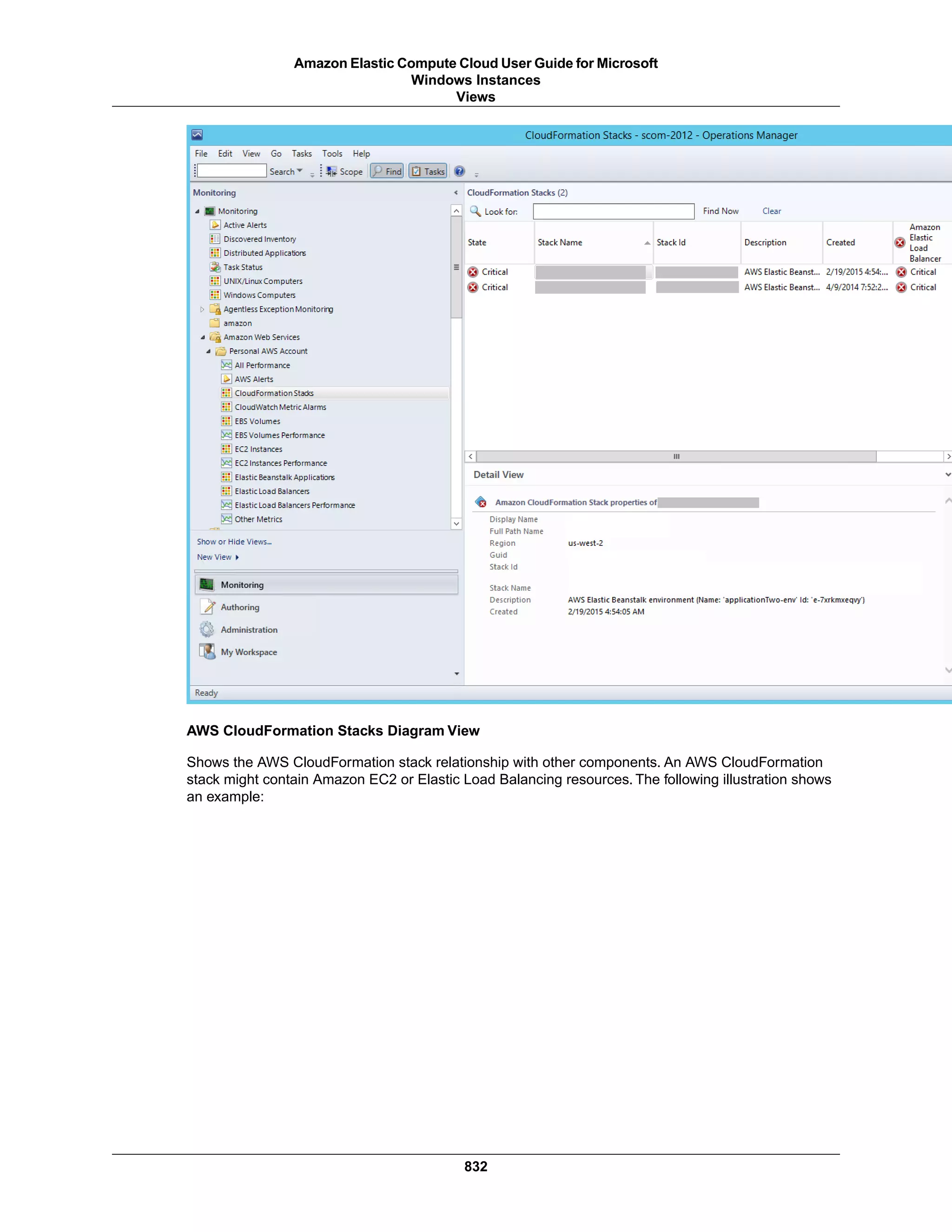Click the Scope toolbar button
This screenshot has height=1232, width=952.
(x=344, y=171)
